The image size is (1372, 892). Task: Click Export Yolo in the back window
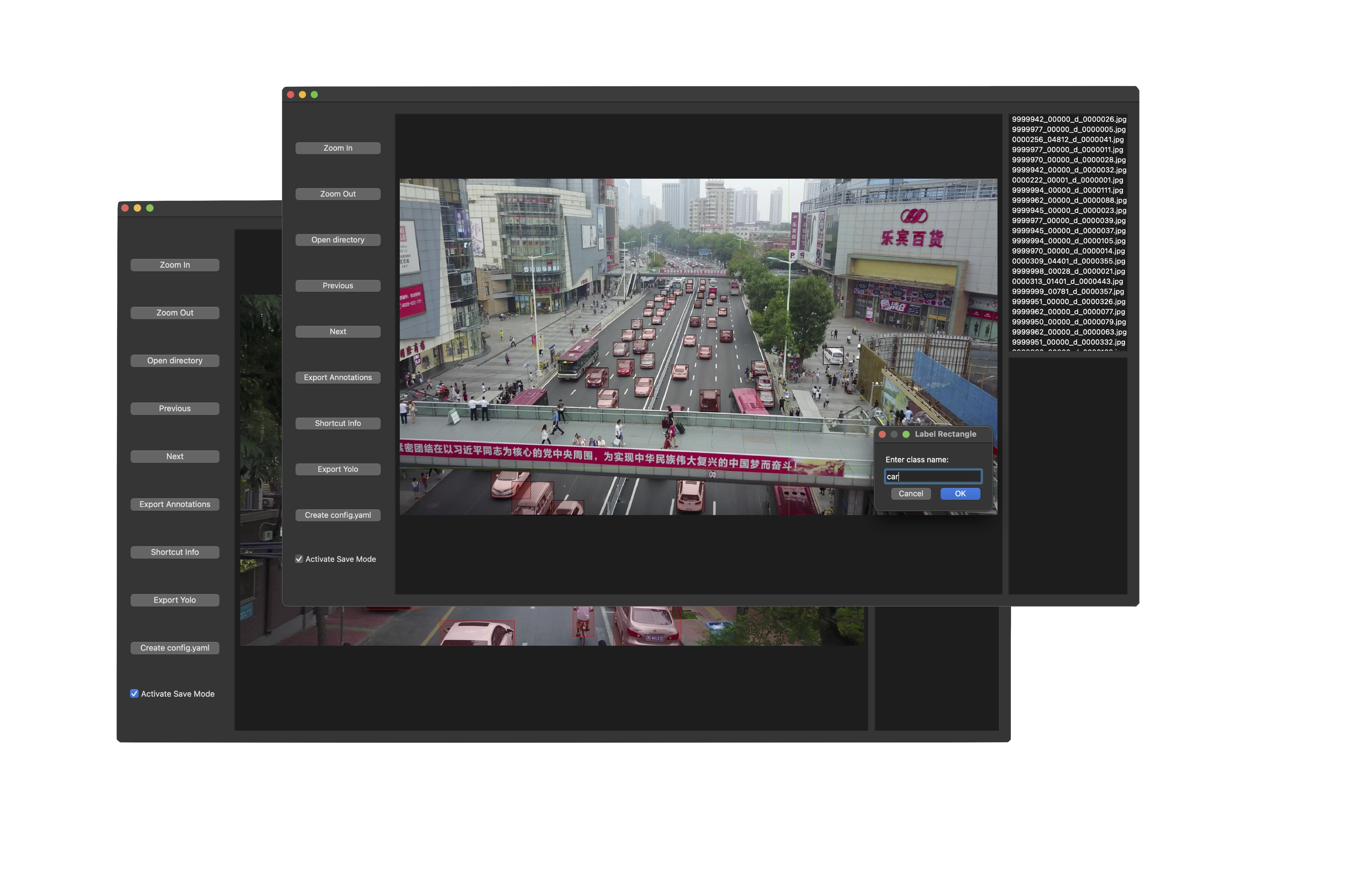175,600
